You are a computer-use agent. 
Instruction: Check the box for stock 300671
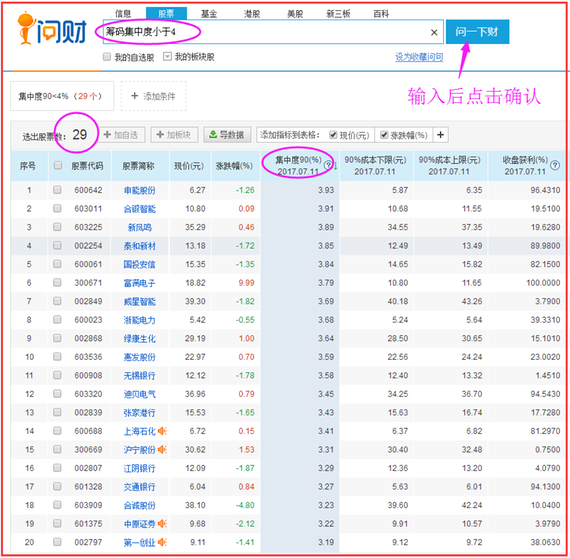tap(57, 282)
